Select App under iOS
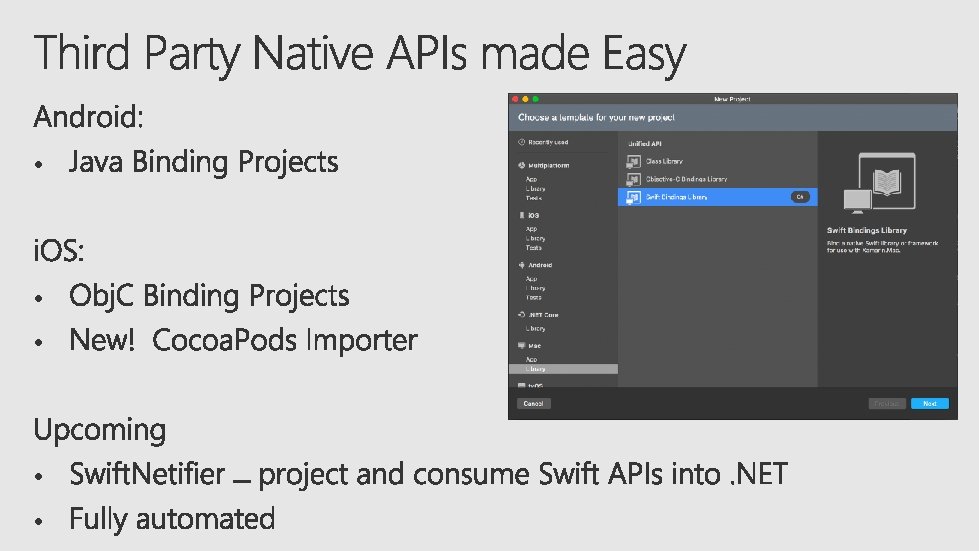The height and width of the screenshot is (551, 979). click(x=531, y=229)
